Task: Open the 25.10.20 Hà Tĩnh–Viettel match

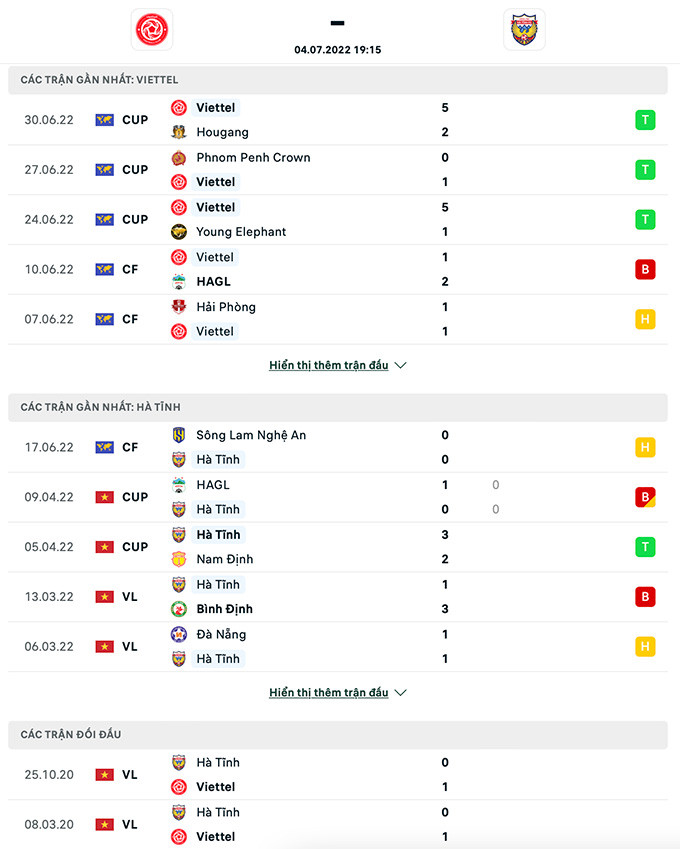Action: [320, 774]
